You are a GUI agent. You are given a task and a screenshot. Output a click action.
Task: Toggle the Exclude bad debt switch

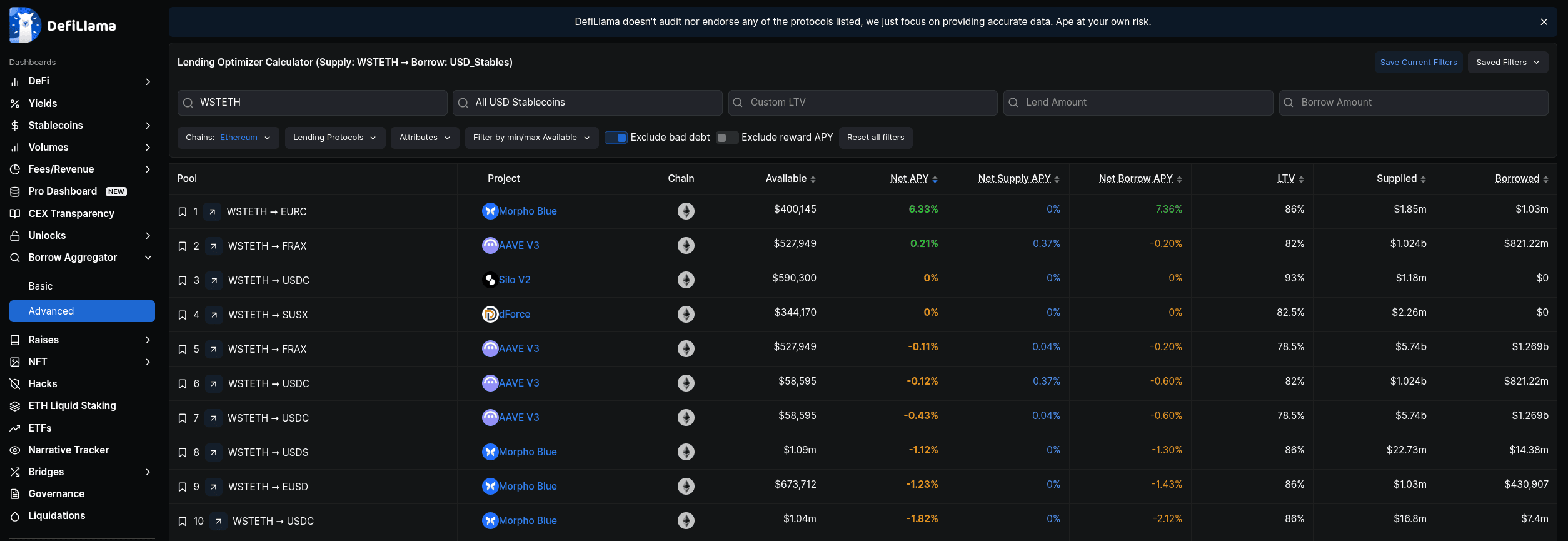point(616,138)
